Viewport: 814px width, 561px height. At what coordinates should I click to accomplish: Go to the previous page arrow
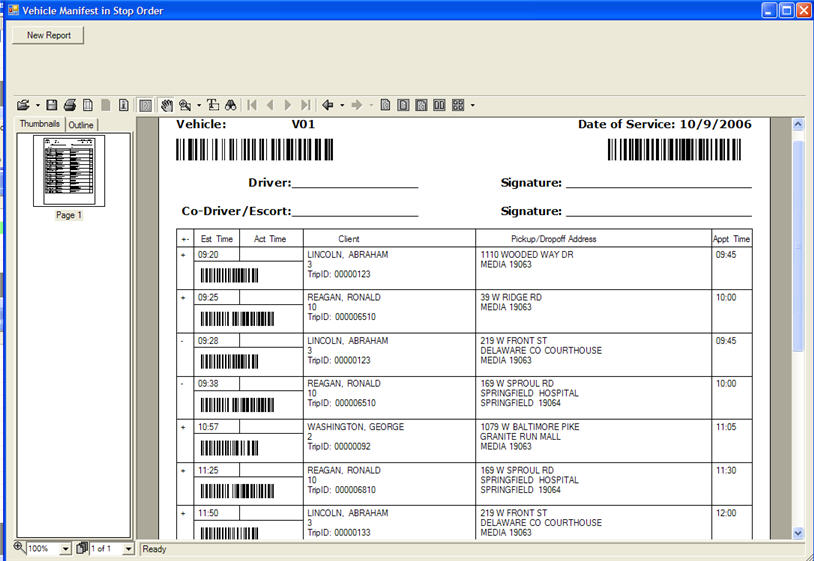tap(269, 105)
